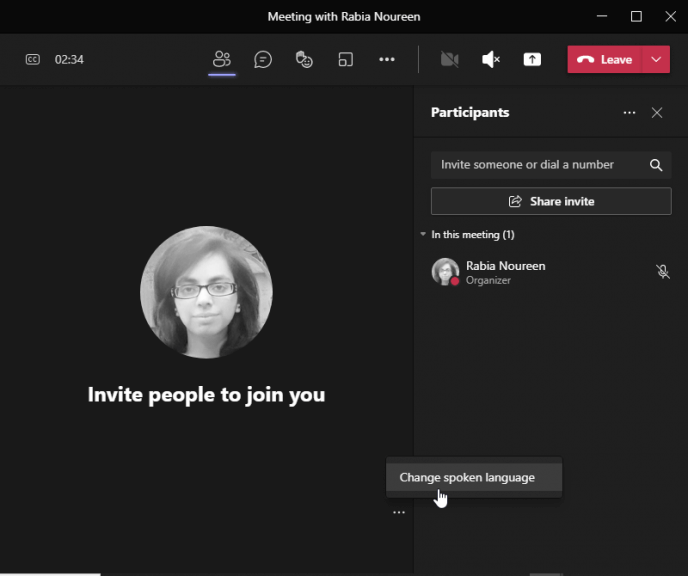688x576 pixels.
Task: Focus the Invite someone or dial field
Action: pos(551,165)
